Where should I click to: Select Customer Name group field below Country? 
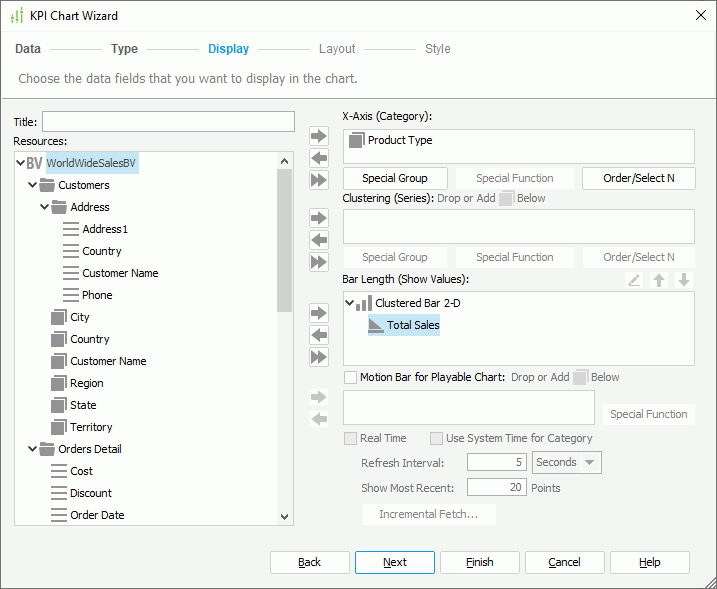point(108,361)
